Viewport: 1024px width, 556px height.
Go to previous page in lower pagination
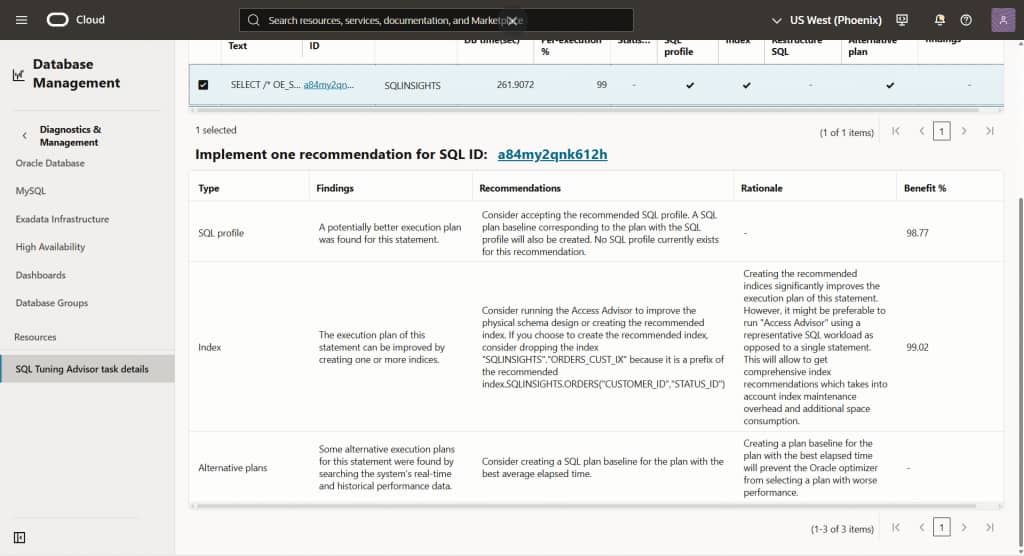click(921, 527)
